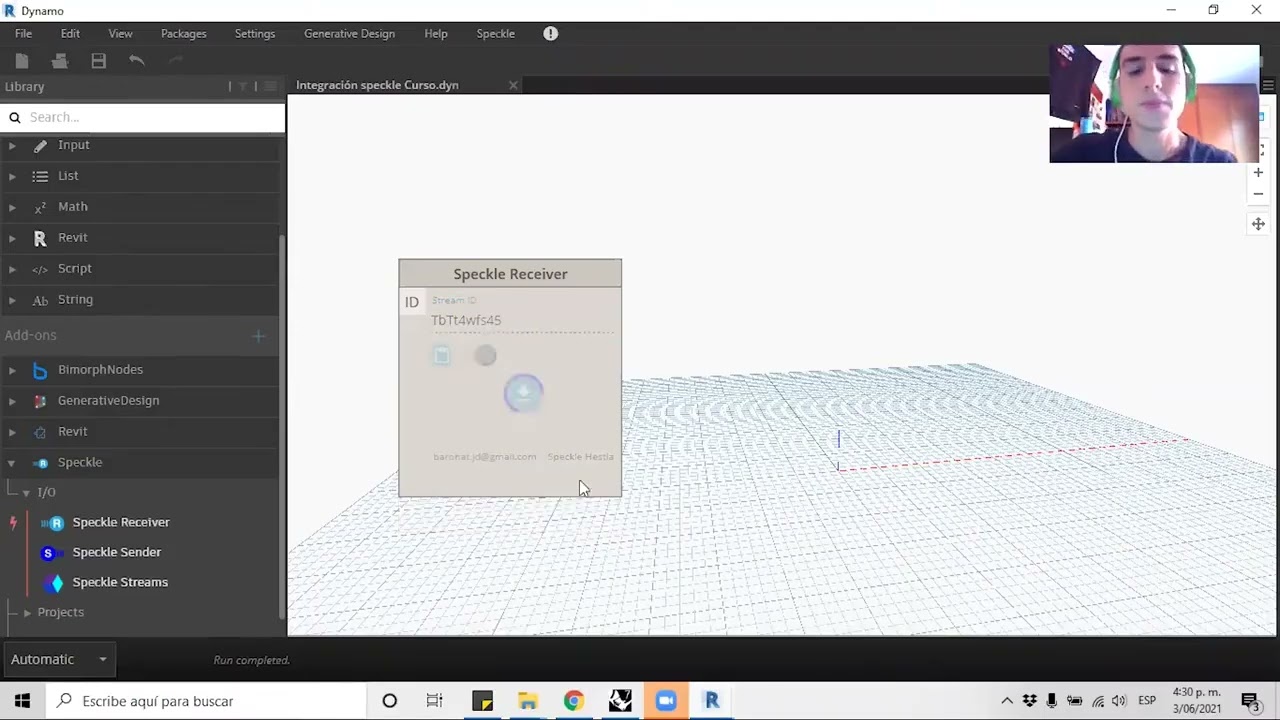Click the Windows Task View icon
The height and width of the screenshot is (720, 1280).
tap(435, 701)
